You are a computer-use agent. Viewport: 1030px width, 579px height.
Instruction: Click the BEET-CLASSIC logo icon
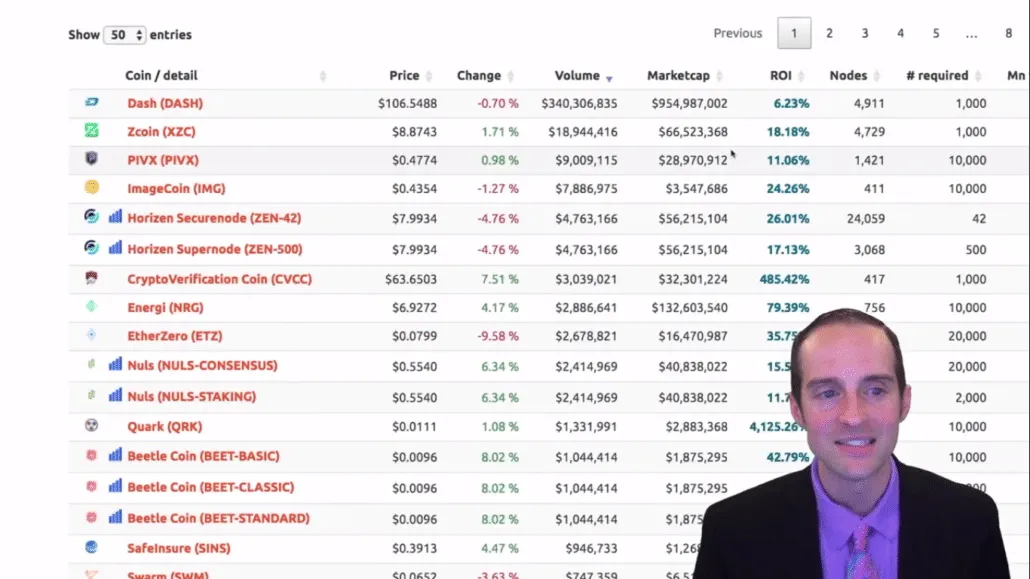point(91,486)
